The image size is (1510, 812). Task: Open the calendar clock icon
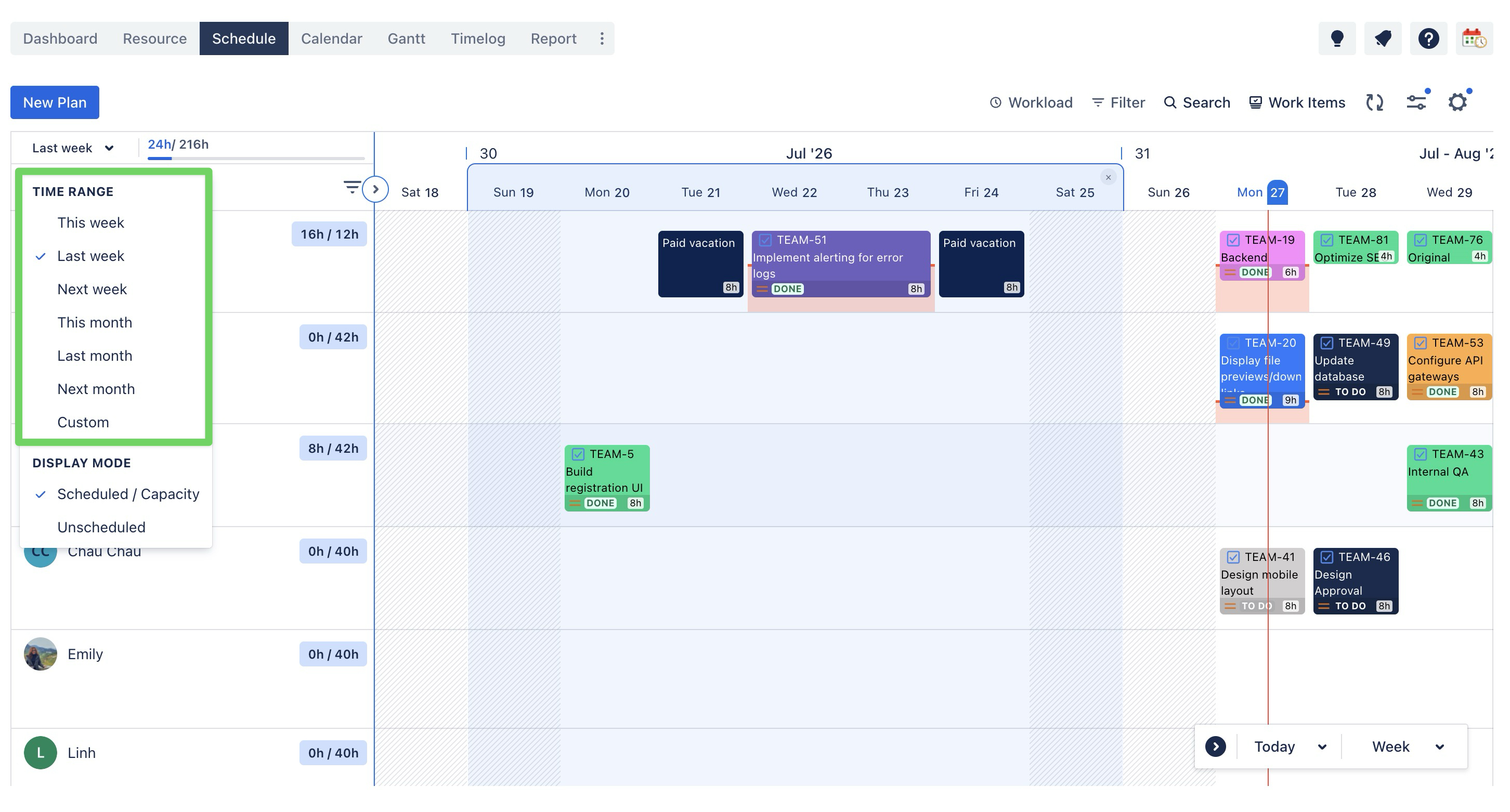click(x=1474, y=38)
